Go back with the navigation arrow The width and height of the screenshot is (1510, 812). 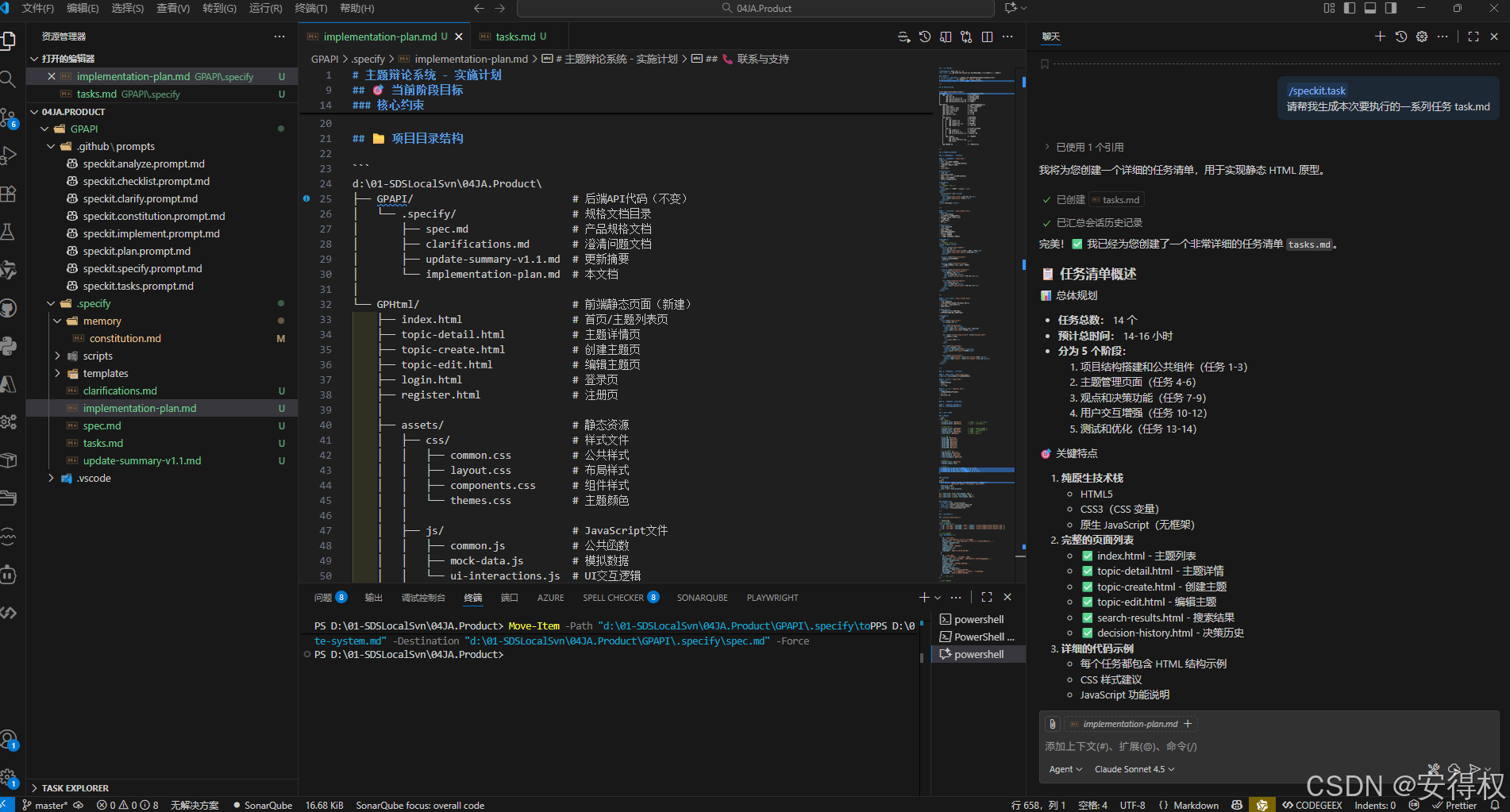(x=479, y=8)
